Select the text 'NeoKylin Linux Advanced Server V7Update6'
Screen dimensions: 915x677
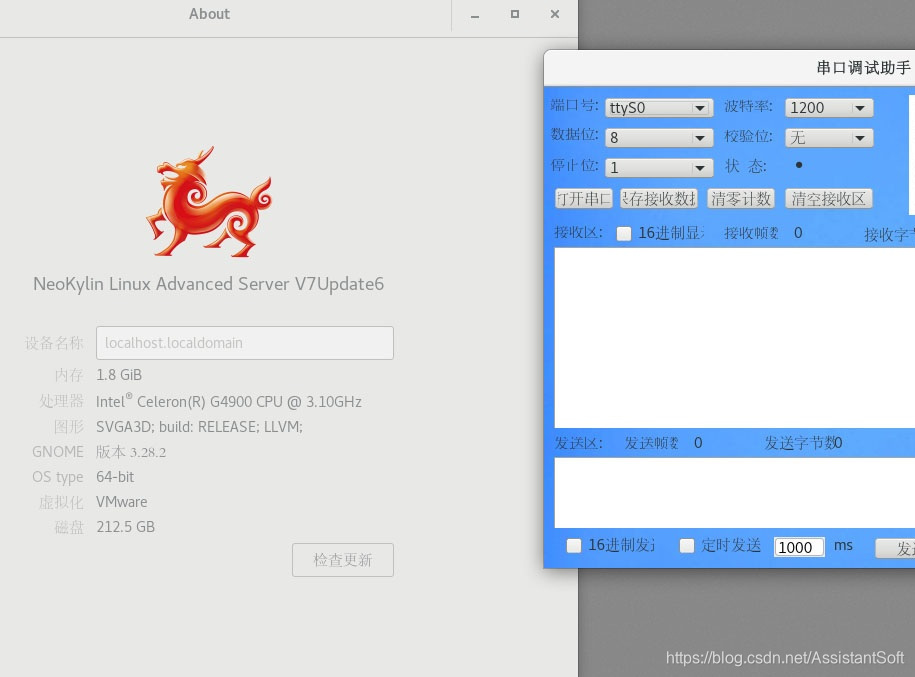pos(208,284)
